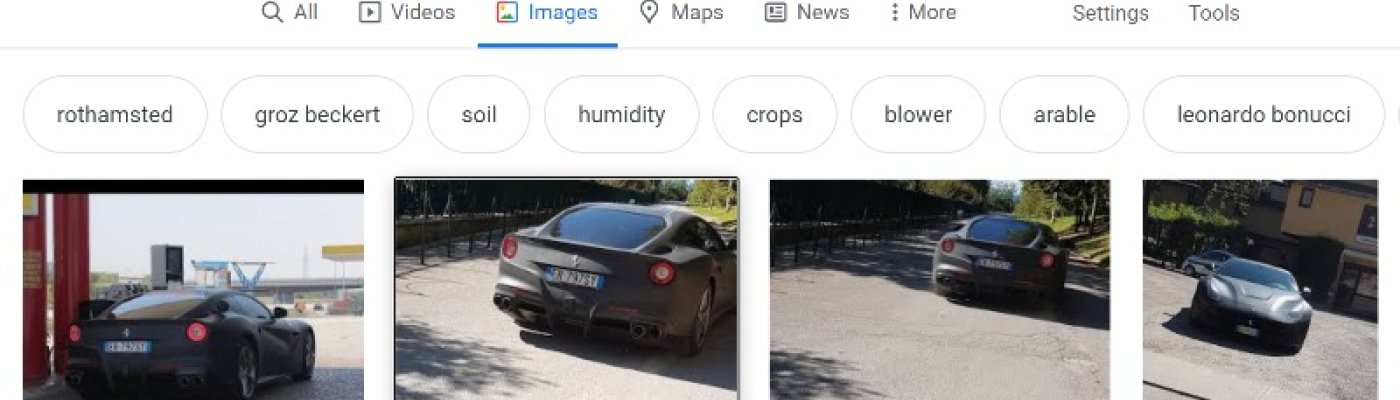Filter results by the soil chip
Viewport: 1400px width, 400px height.
coord(479,114)
